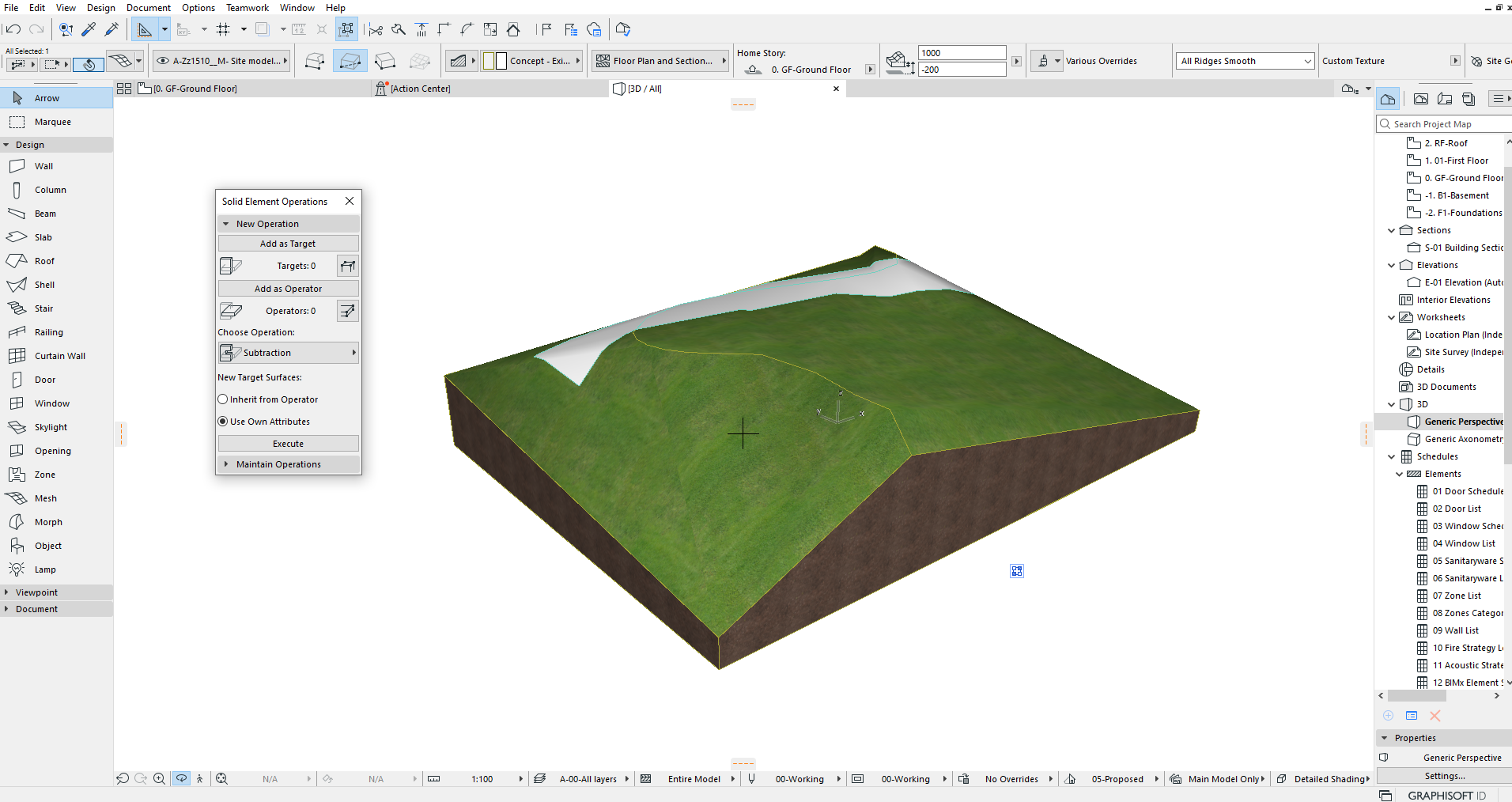Select the middle mesh structure option: surface with skirt

[350, 61]
